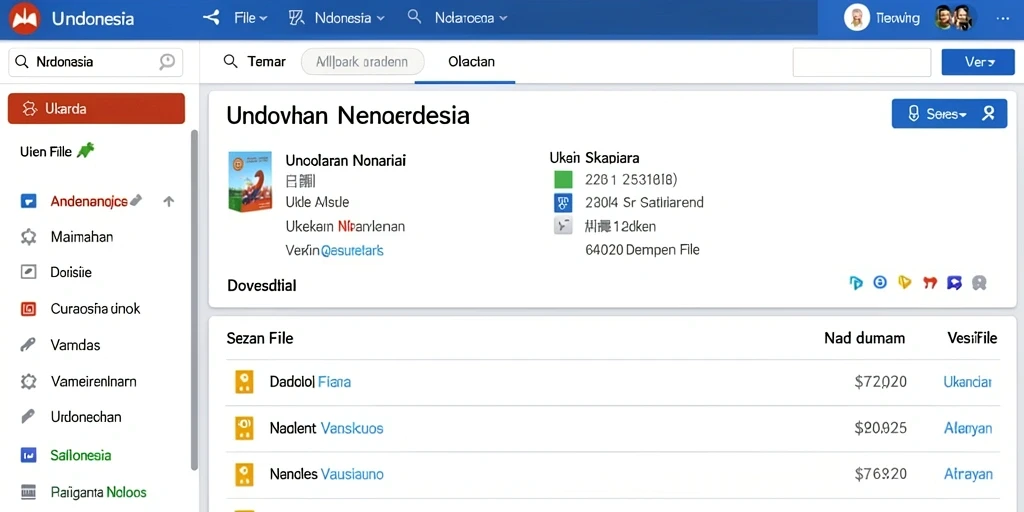Viewport: 1024px width, 512px height.
Task: Select the Maimahan gear icon in sidebar
Action: [28, 236]
